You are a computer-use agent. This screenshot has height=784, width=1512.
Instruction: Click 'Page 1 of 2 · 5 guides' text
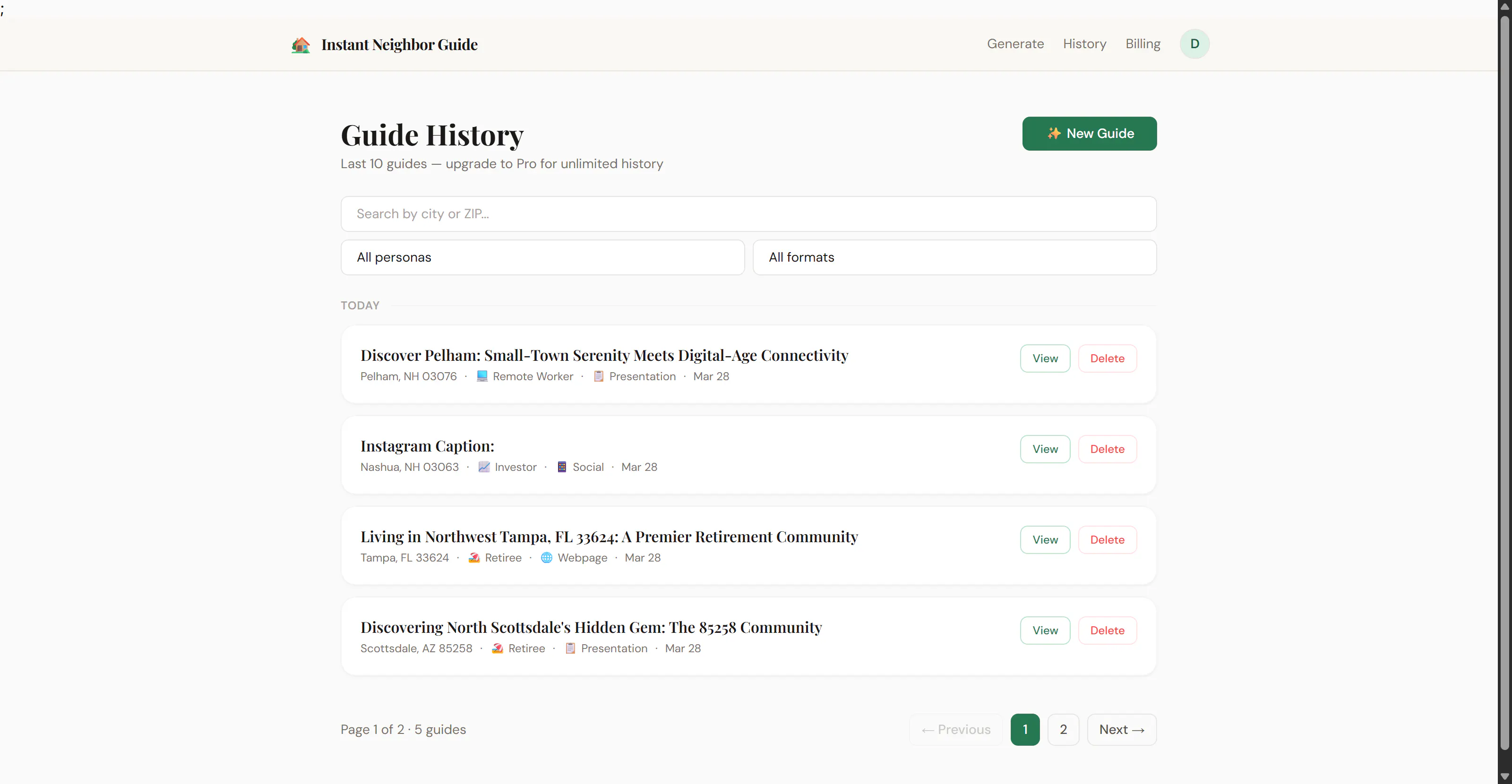coord(403,730)
